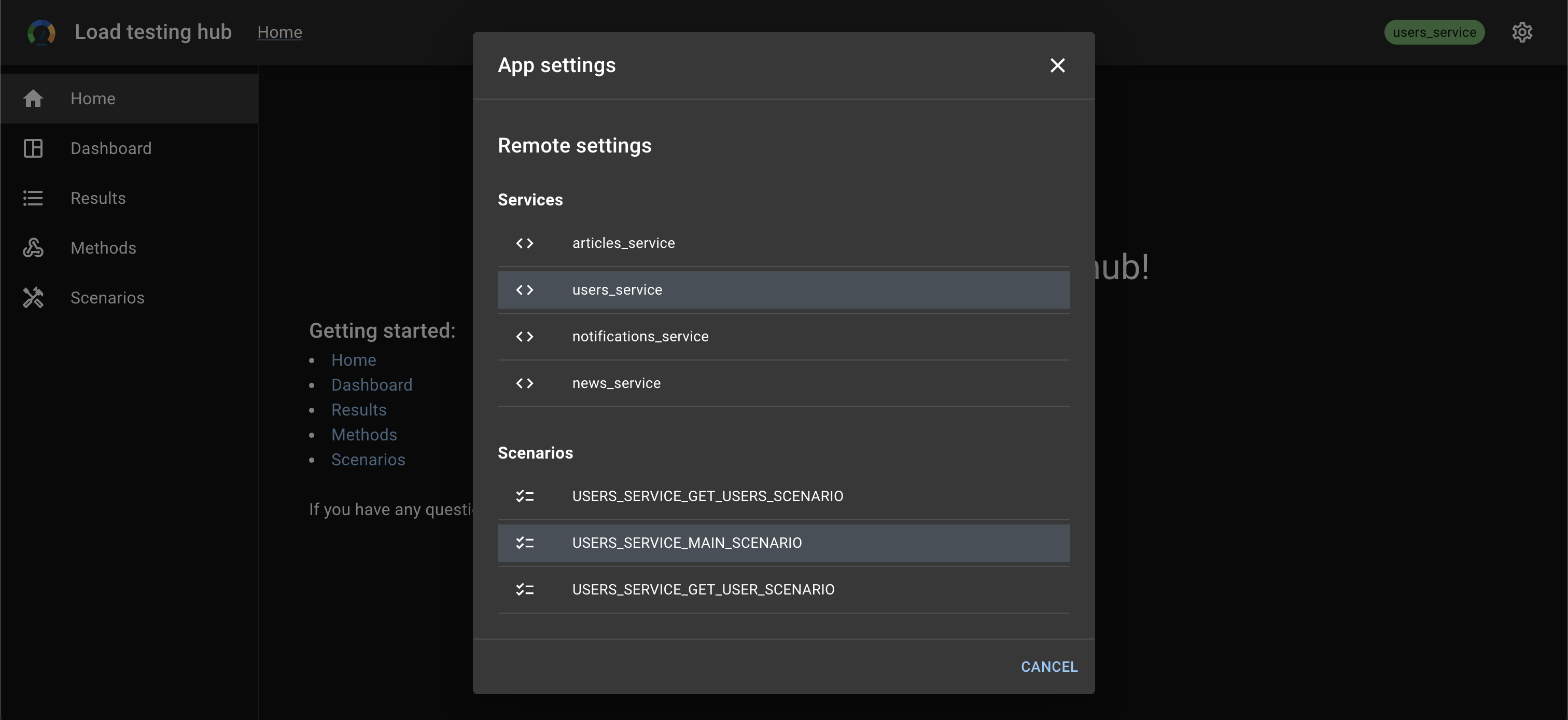Viewport: 1568px width, 720px height.
Task: Open Results in the sidebar menu
Action: click(130, 199)
